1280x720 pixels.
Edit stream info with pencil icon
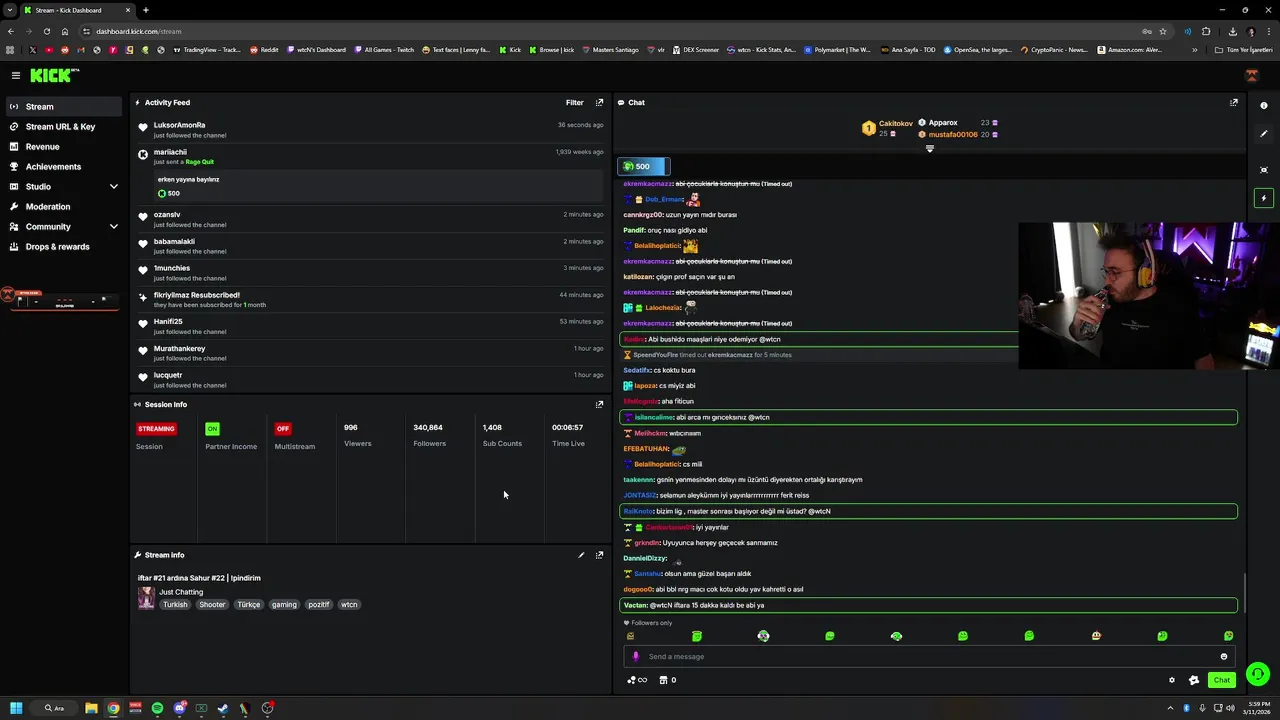tap(581, 555)
